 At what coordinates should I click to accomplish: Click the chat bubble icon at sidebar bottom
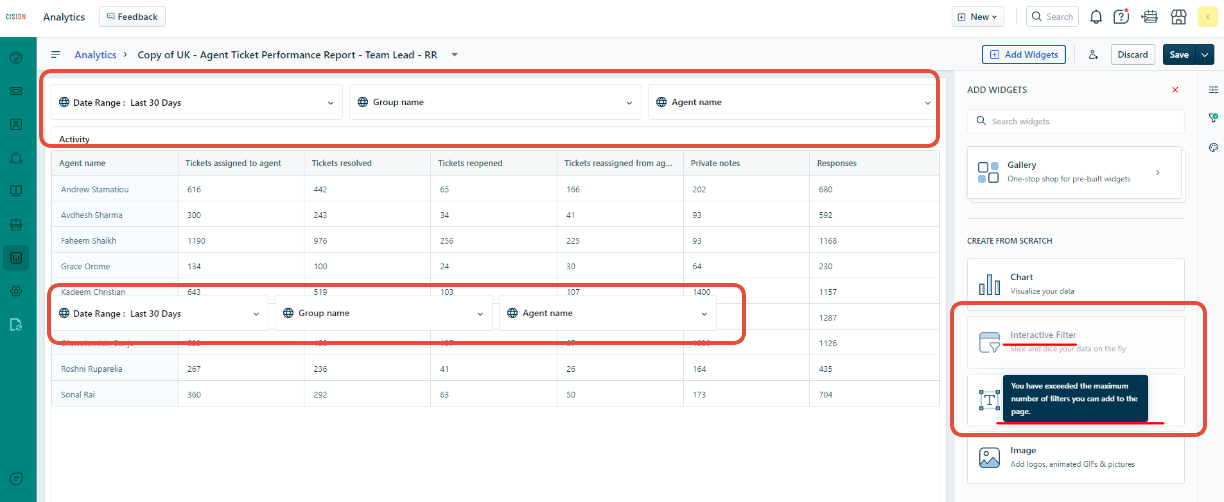point(16,479)
